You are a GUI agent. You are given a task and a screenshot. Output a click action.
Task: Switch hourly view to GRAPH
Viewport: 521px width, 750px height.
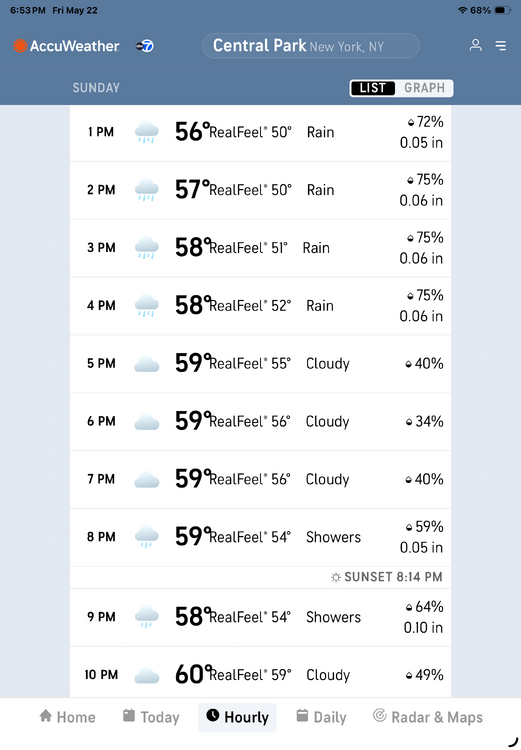pyautogui.click(x=424, y=88)
